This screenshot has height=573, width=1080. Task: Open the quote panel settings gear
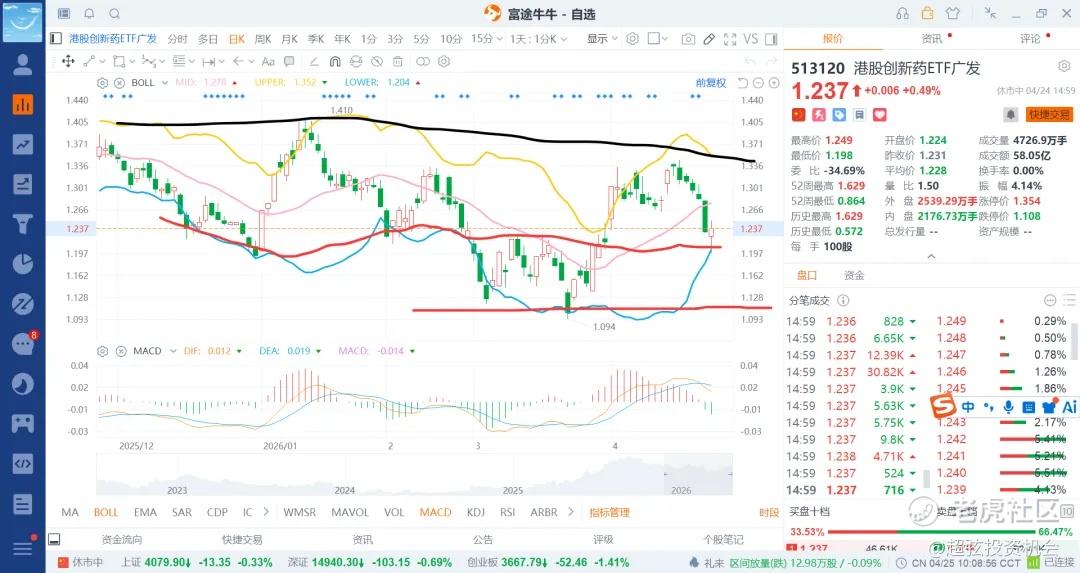(x=1063, y=66)
